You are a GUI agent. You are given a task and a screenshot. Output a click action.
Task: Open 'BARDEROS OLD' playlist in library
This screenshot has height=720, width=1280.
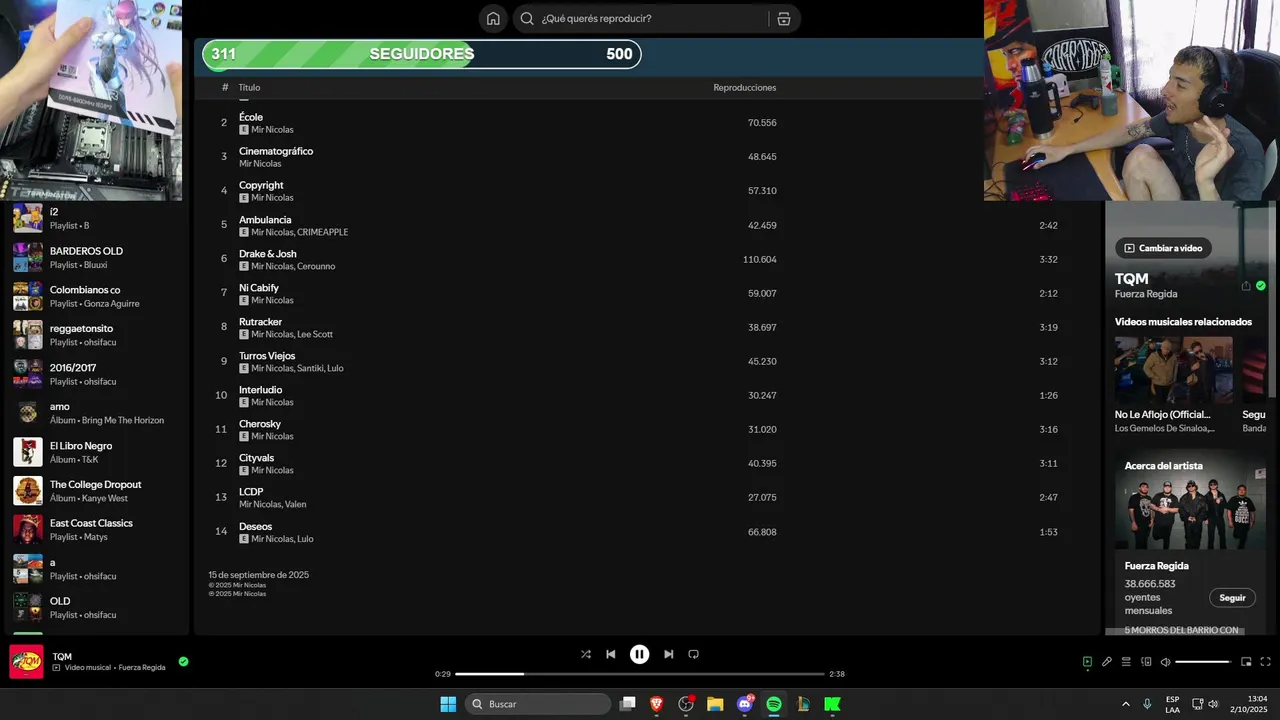click(95, 257)
